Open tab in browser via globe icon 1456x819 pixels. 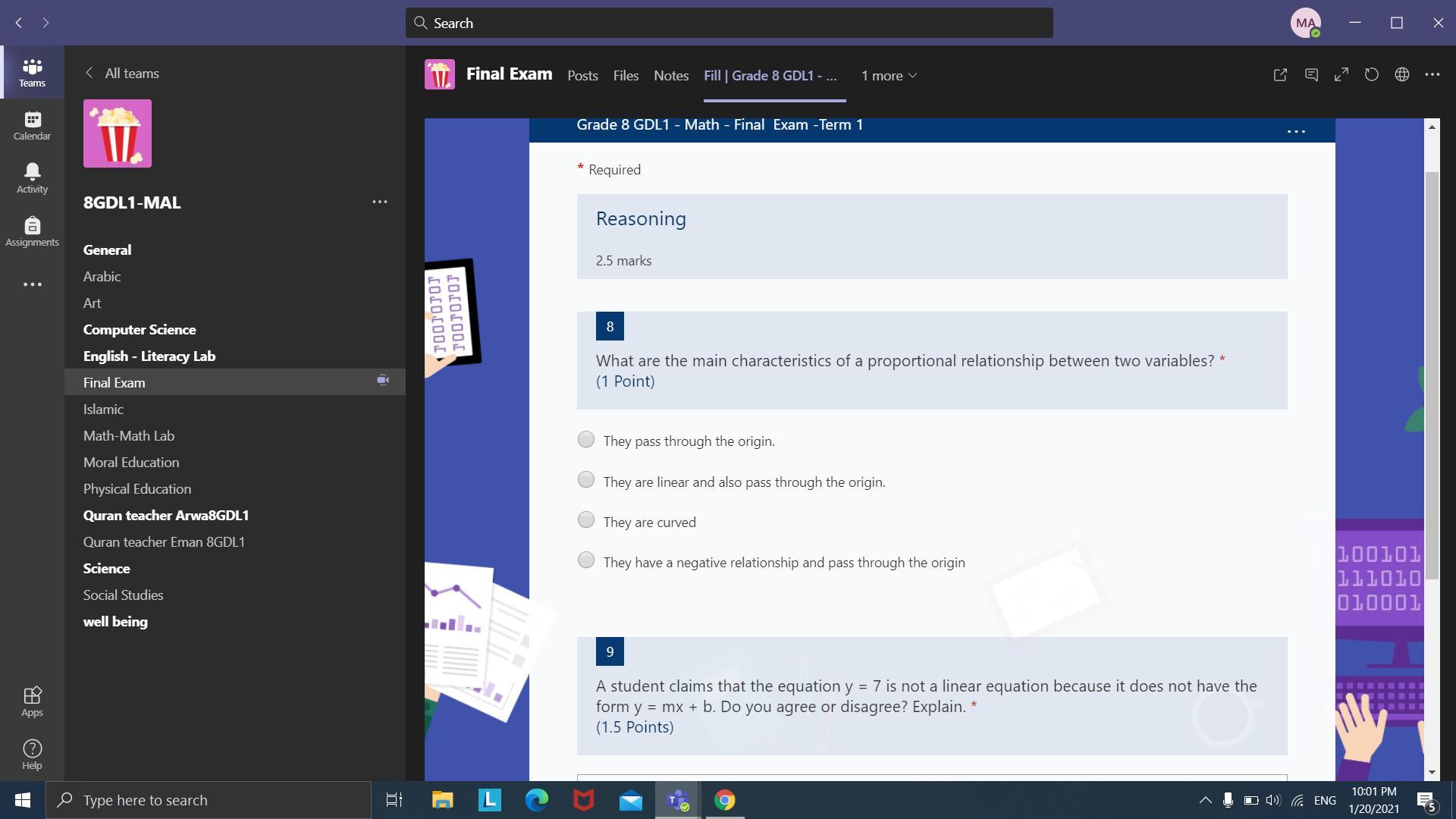pos(1402,75)
